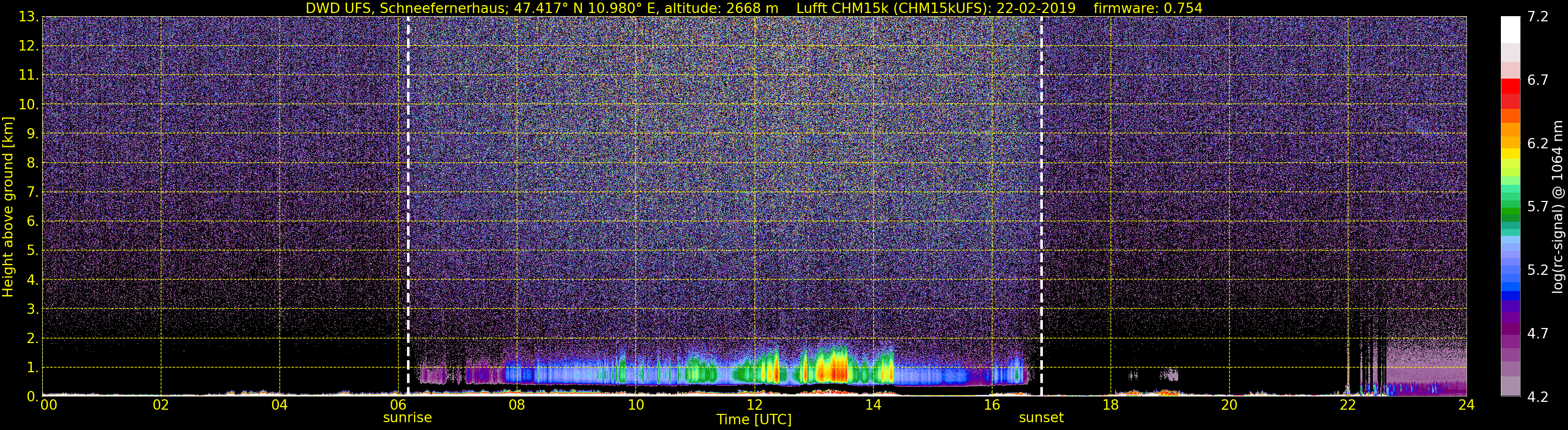Click the 'sunset' label below the axis
1568x430 pixels.
[x=1041, y=418]
